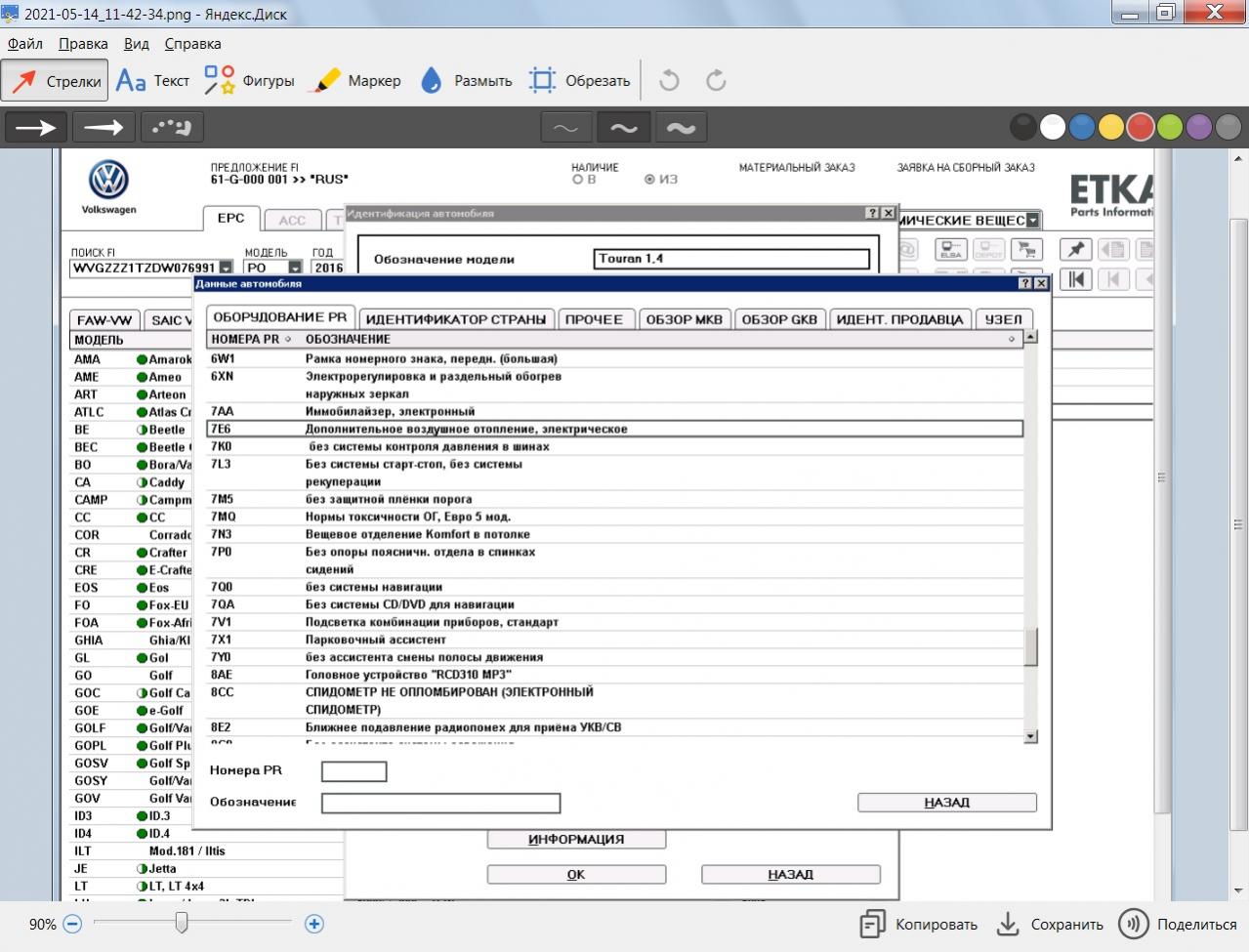
Task: Switch to the ПРОЧЕЕ tab
Action: tap(594, 319)
